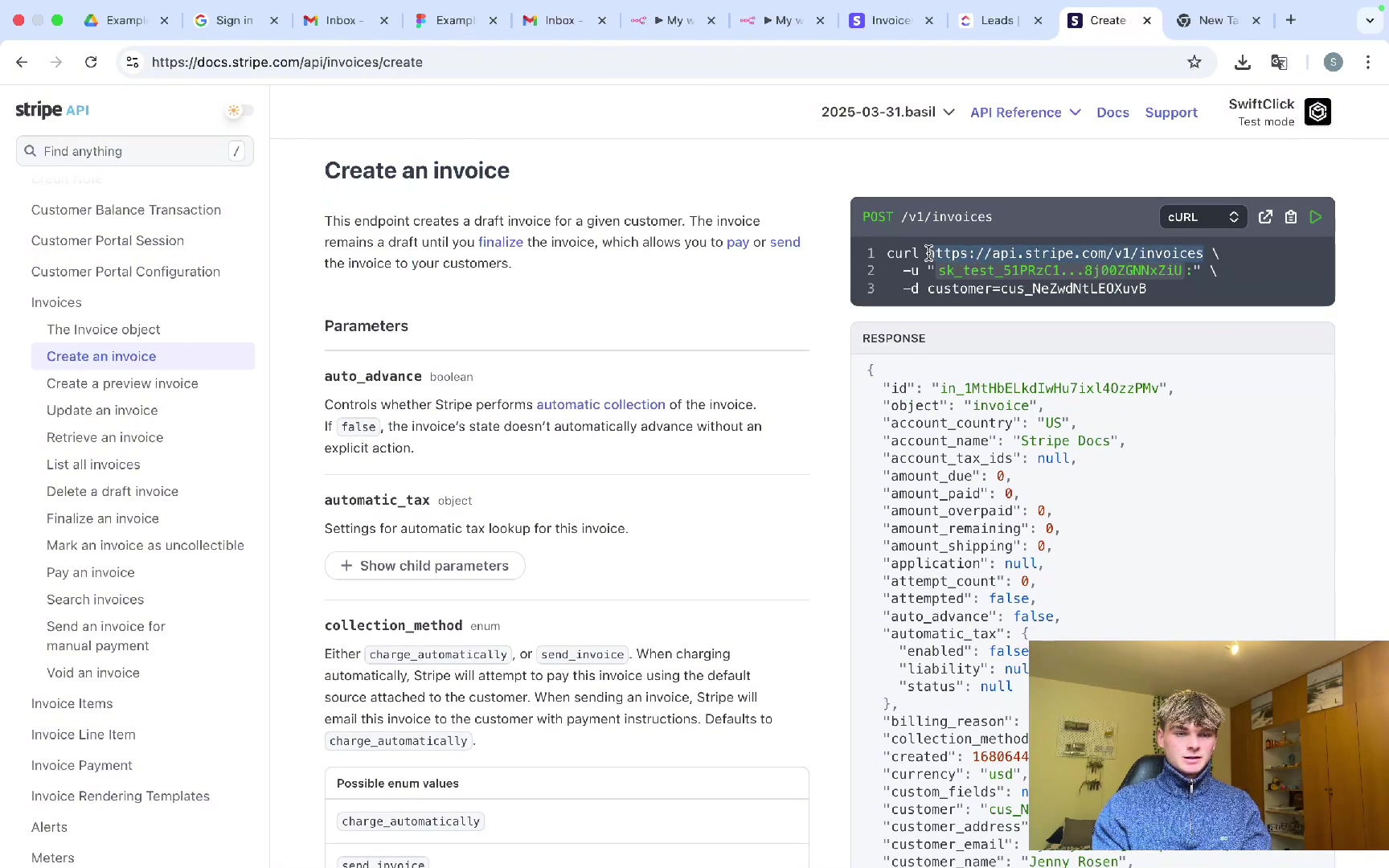Run the API request with play icon
The height and width of the screenshot is (868, 1389).
(1316, 217)
